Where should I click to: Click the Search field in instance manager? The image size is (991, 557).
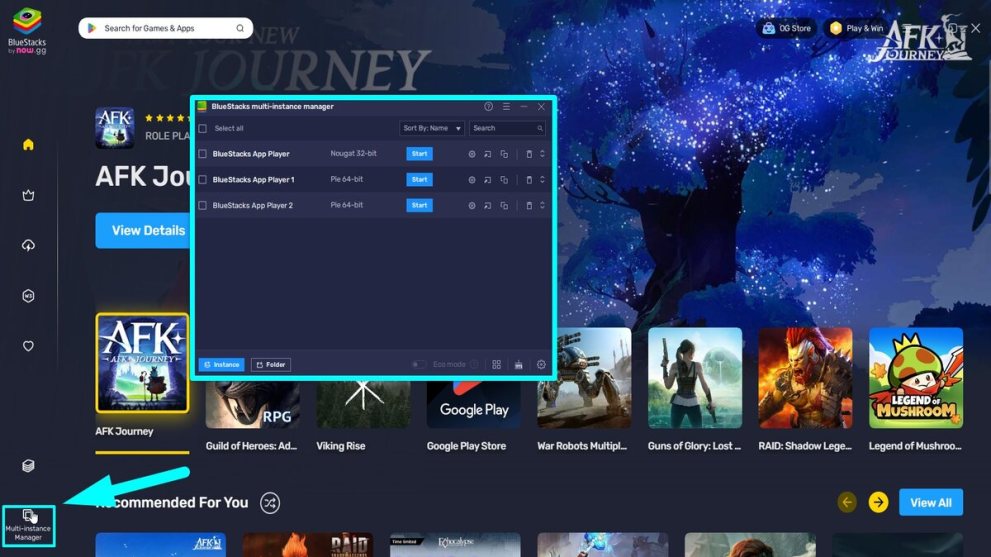pyautogui.click(x=507, y=128)
